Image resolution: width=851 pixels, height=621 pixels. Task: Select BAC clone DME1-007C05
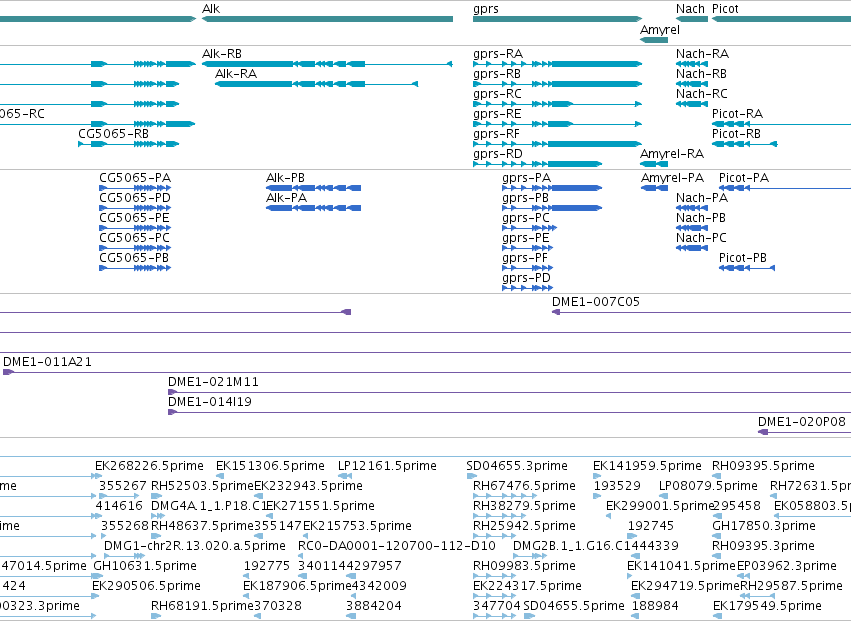tap(596, 302)
